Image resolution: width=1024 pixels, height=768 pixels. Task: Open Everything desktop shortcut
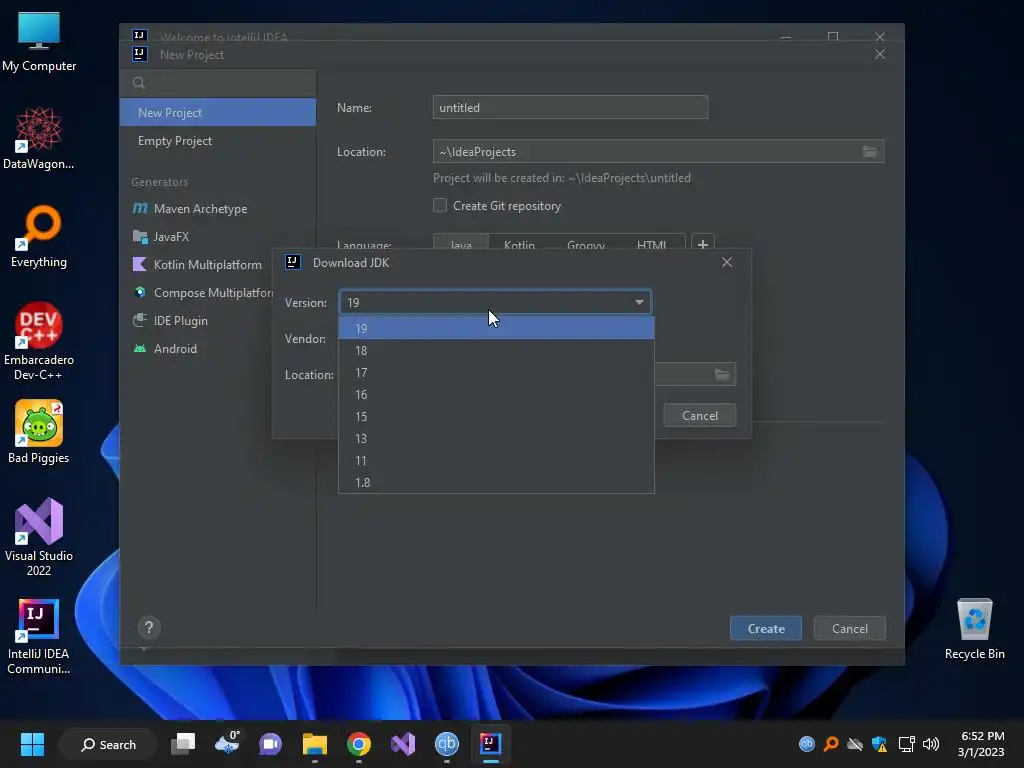39,236
